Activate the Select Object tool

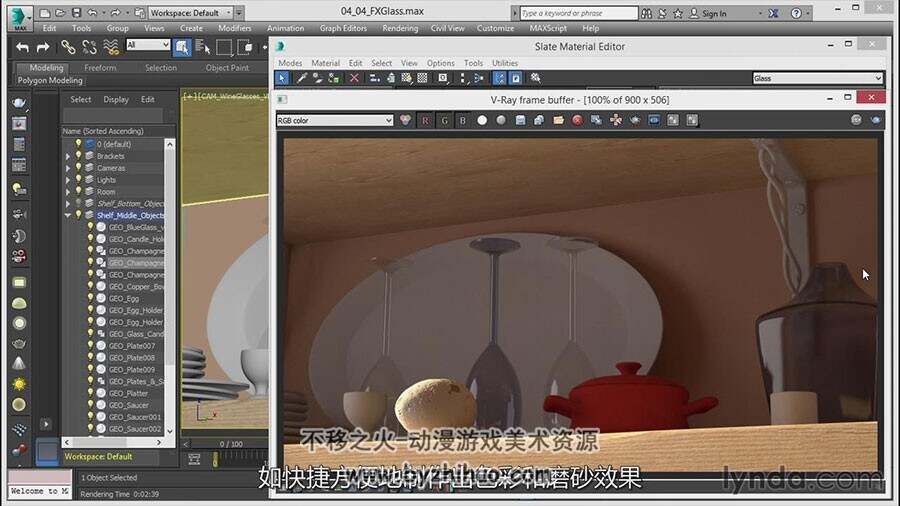tap(182, 47)
